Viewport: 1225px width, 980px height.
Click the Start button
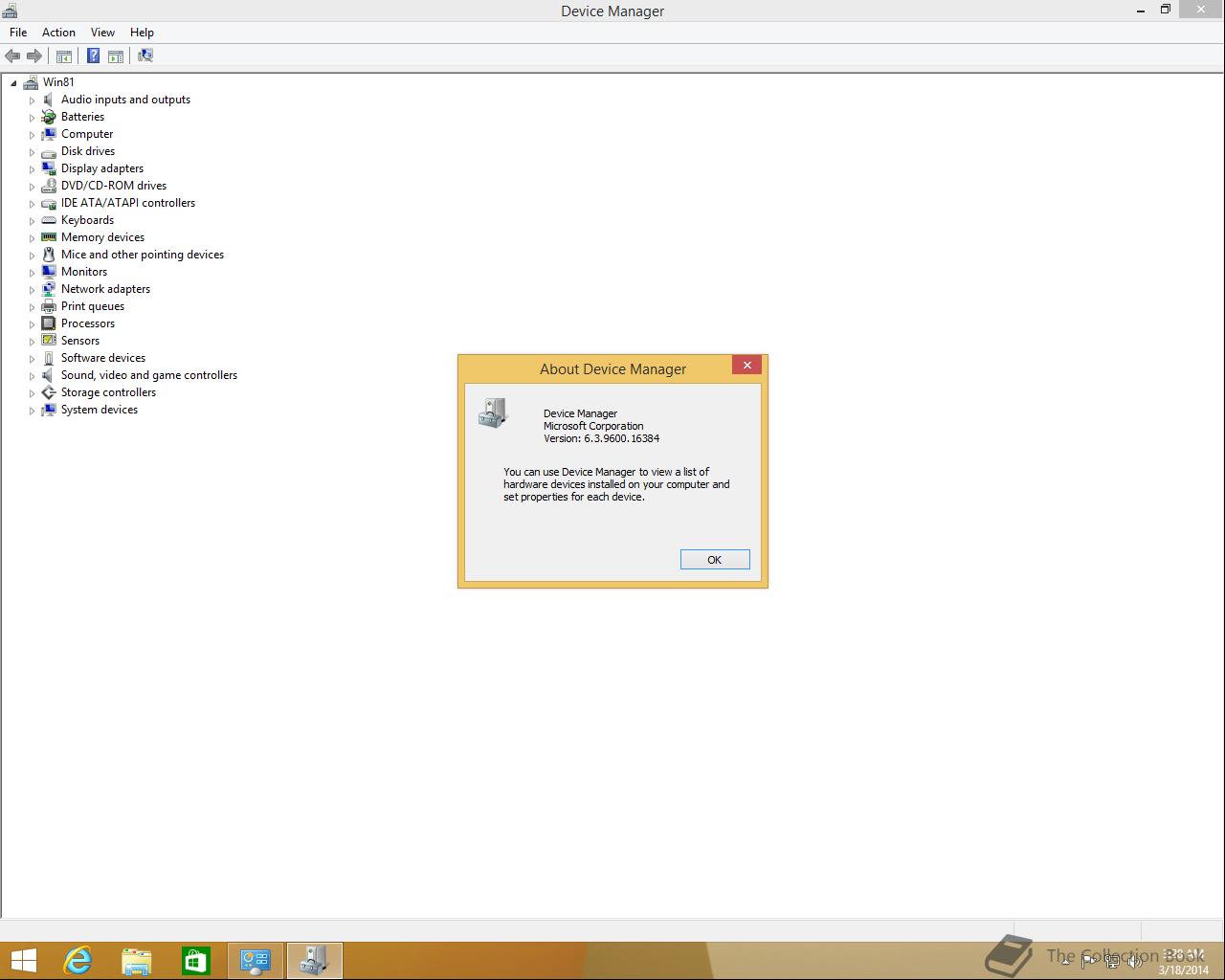click(x=23, y=960)
